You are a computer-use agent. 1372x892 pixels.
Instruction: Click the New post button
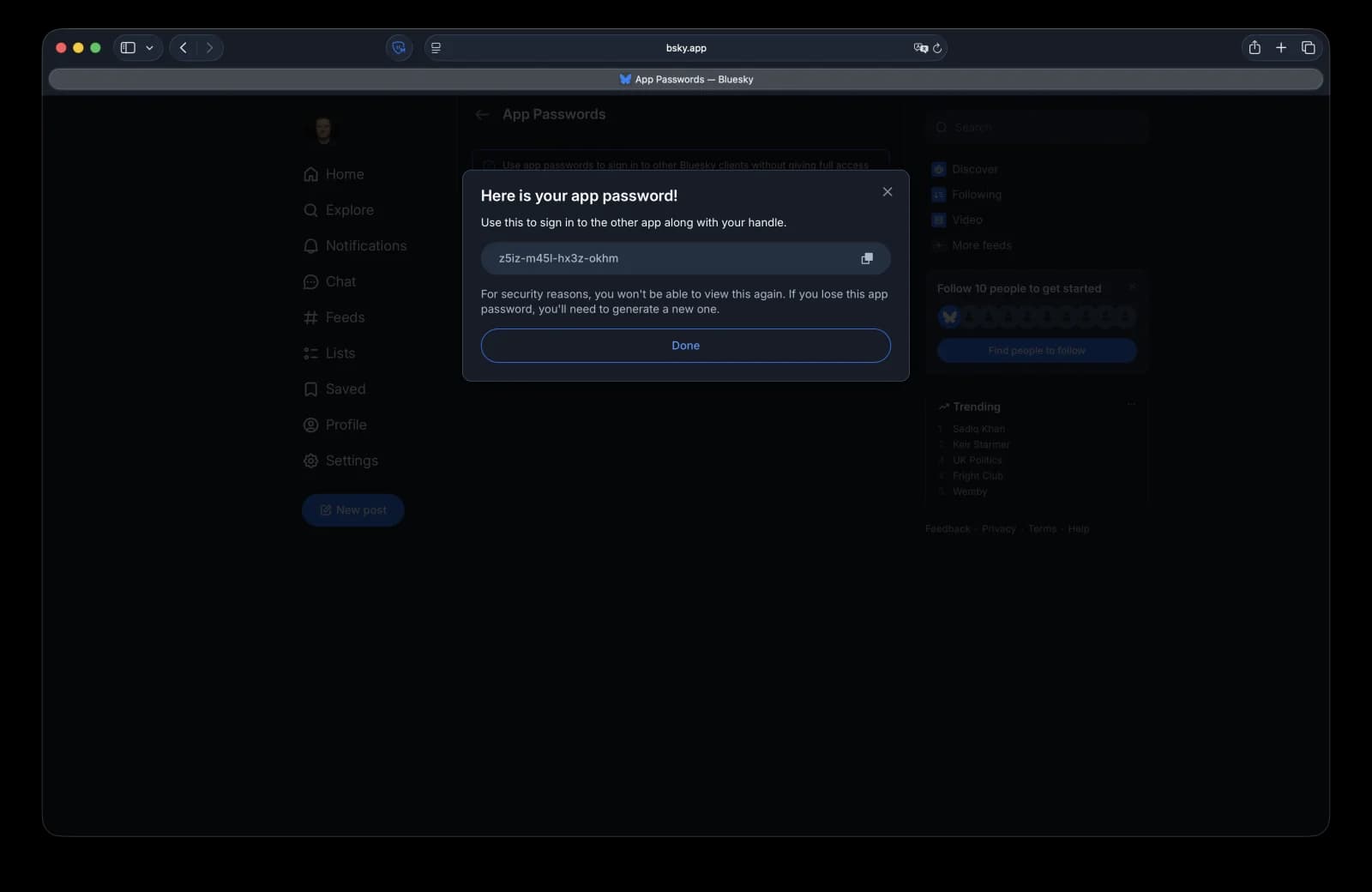click(352, 510)
